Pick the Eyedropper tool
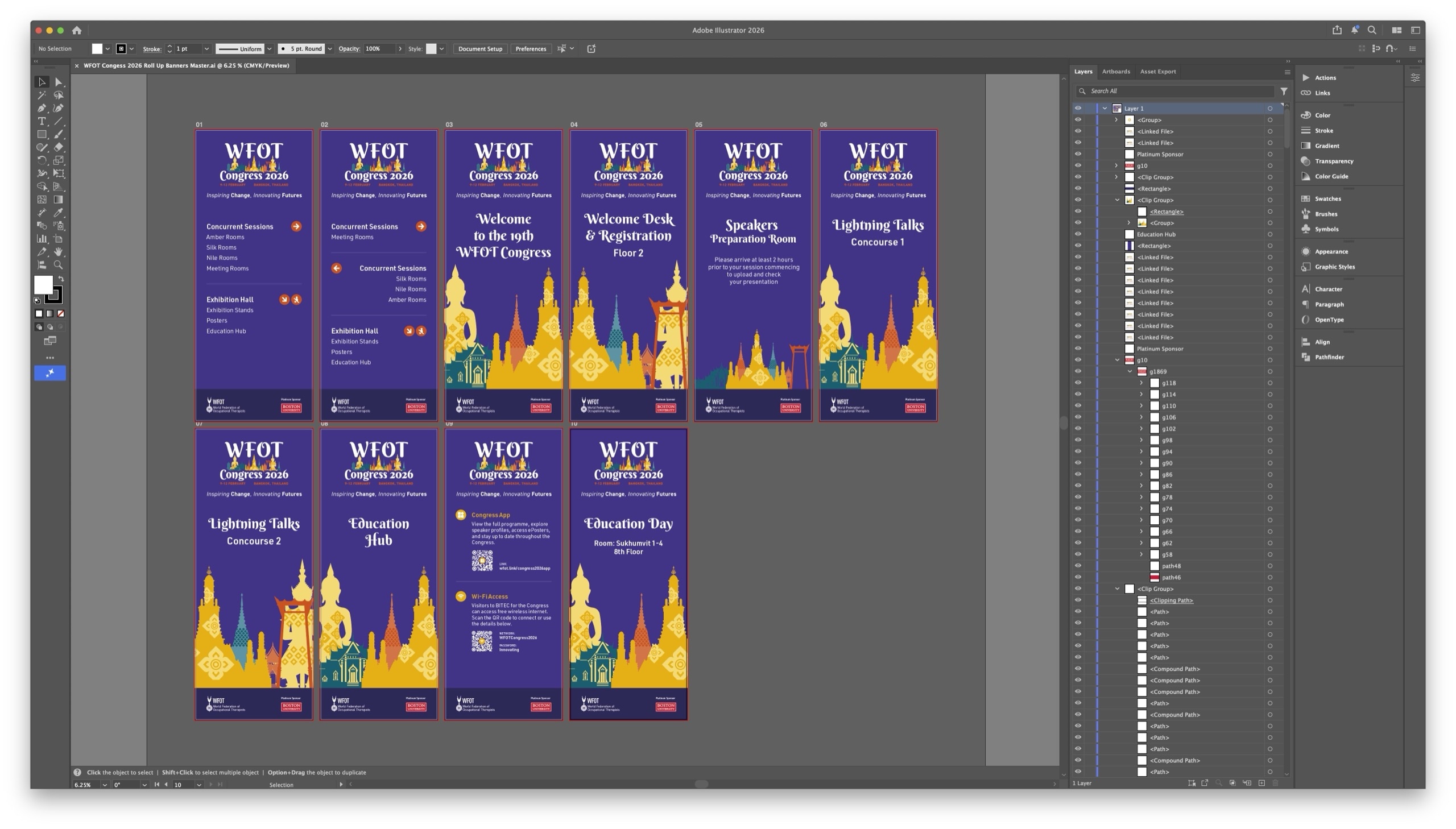The height and width of the screenshot is (829, 1456). pos(59,213)
